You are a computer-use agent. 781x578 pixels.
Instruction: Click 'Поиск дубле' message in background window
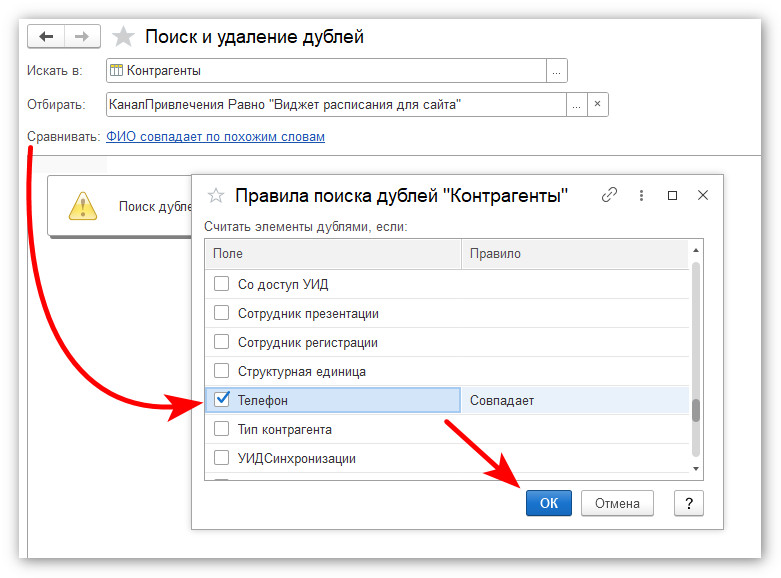click(x=155, y=206)
